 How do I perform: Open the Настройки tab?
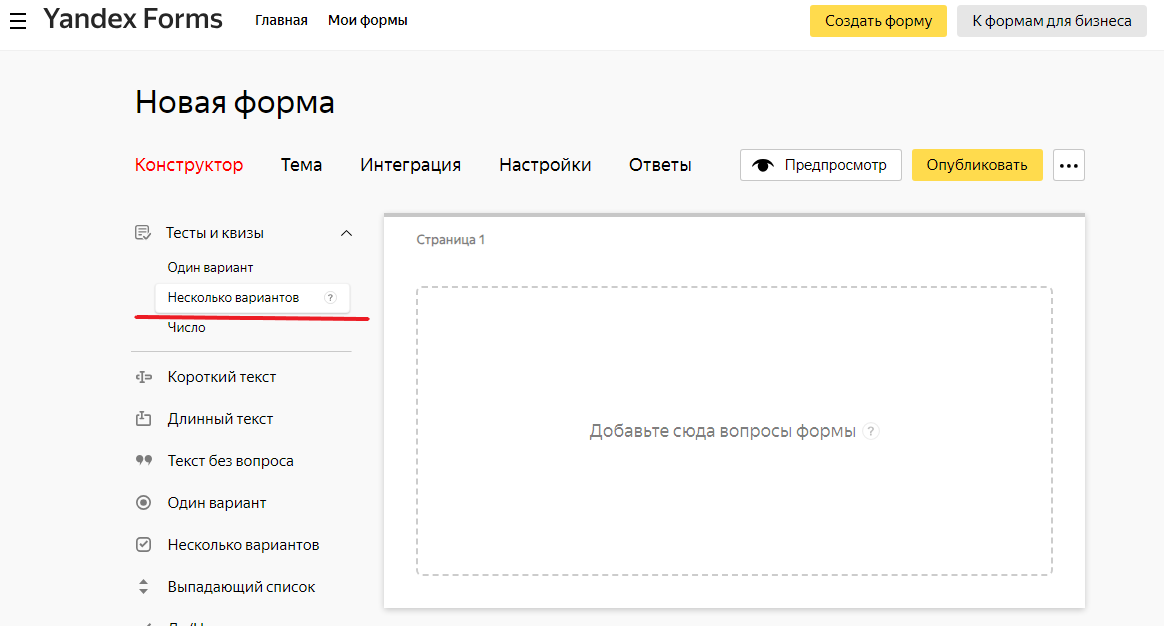click(x=545, y=165)
